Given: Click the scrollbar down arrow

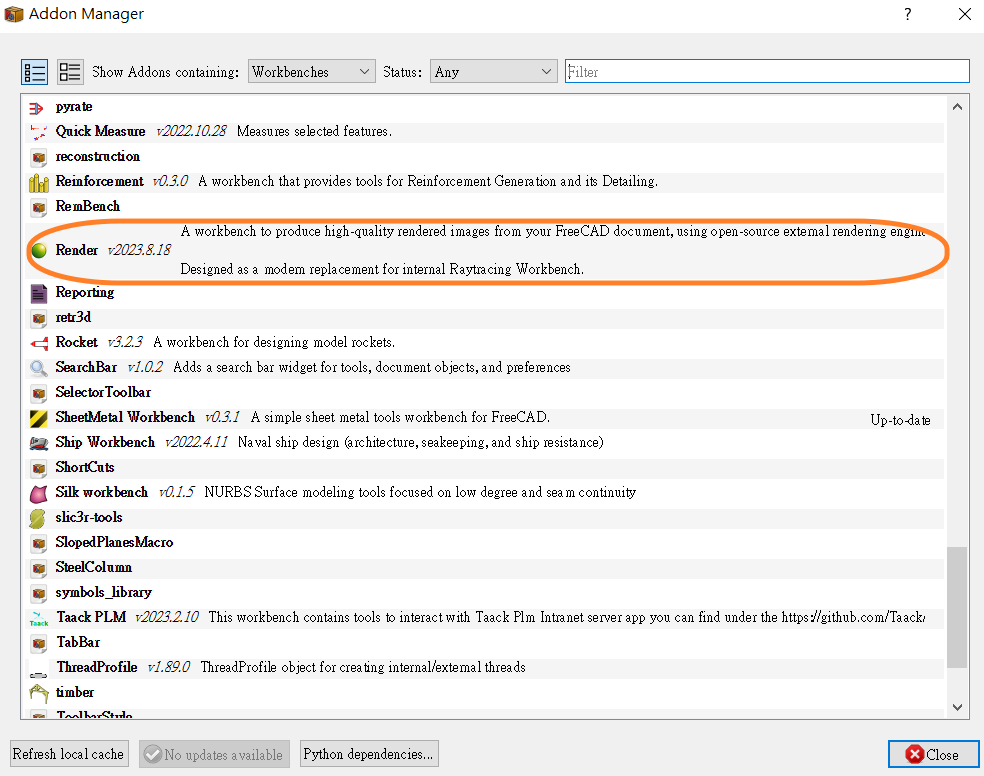Looking at the screenshot, I should pyautogui.click(x=957, y=707).
